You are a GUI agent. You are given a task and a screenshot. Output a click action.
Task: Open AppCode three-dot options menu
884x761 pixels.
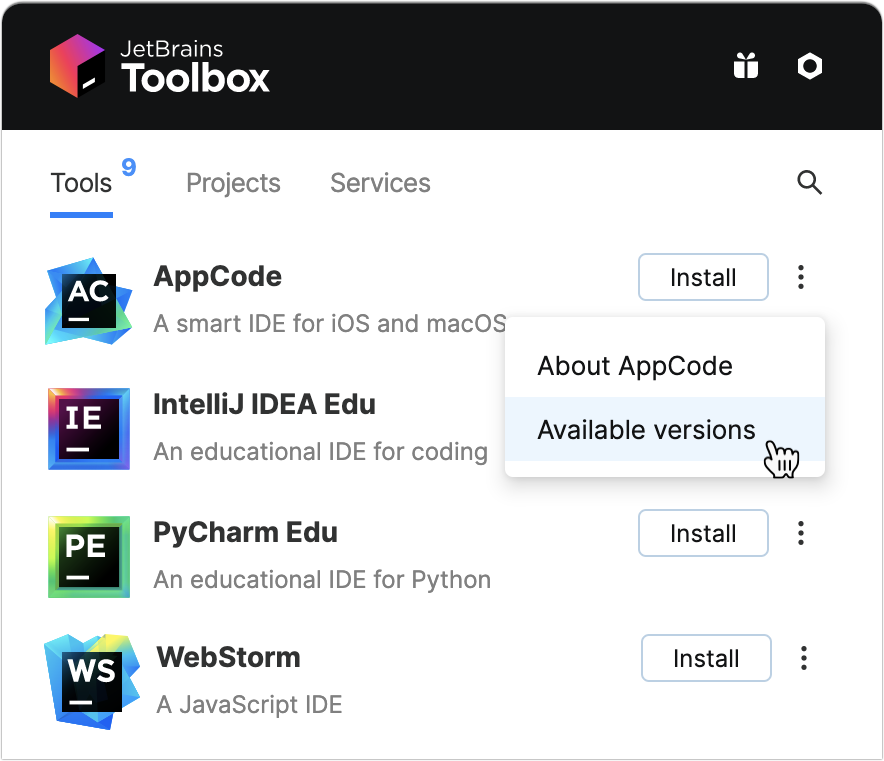800,277
